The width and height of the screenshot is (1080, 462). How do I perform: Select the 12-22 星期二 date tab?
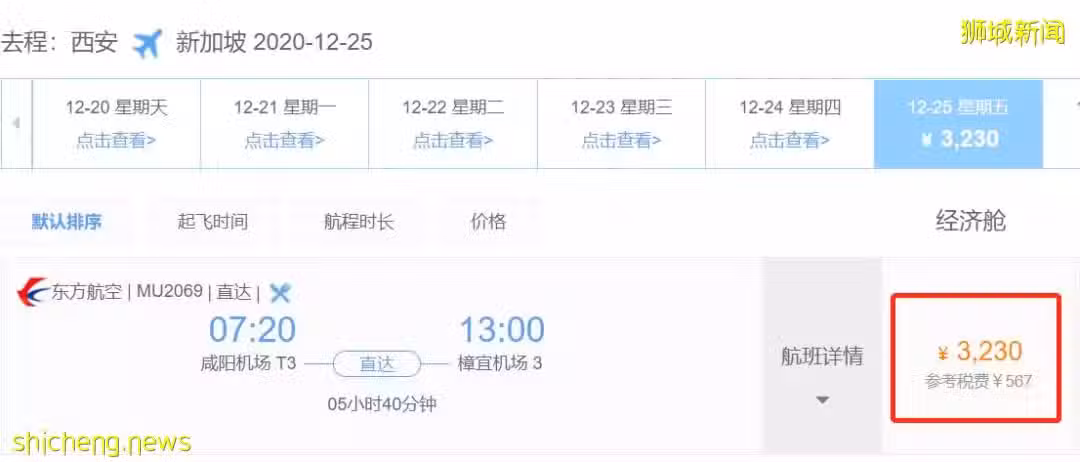[453, 124]
